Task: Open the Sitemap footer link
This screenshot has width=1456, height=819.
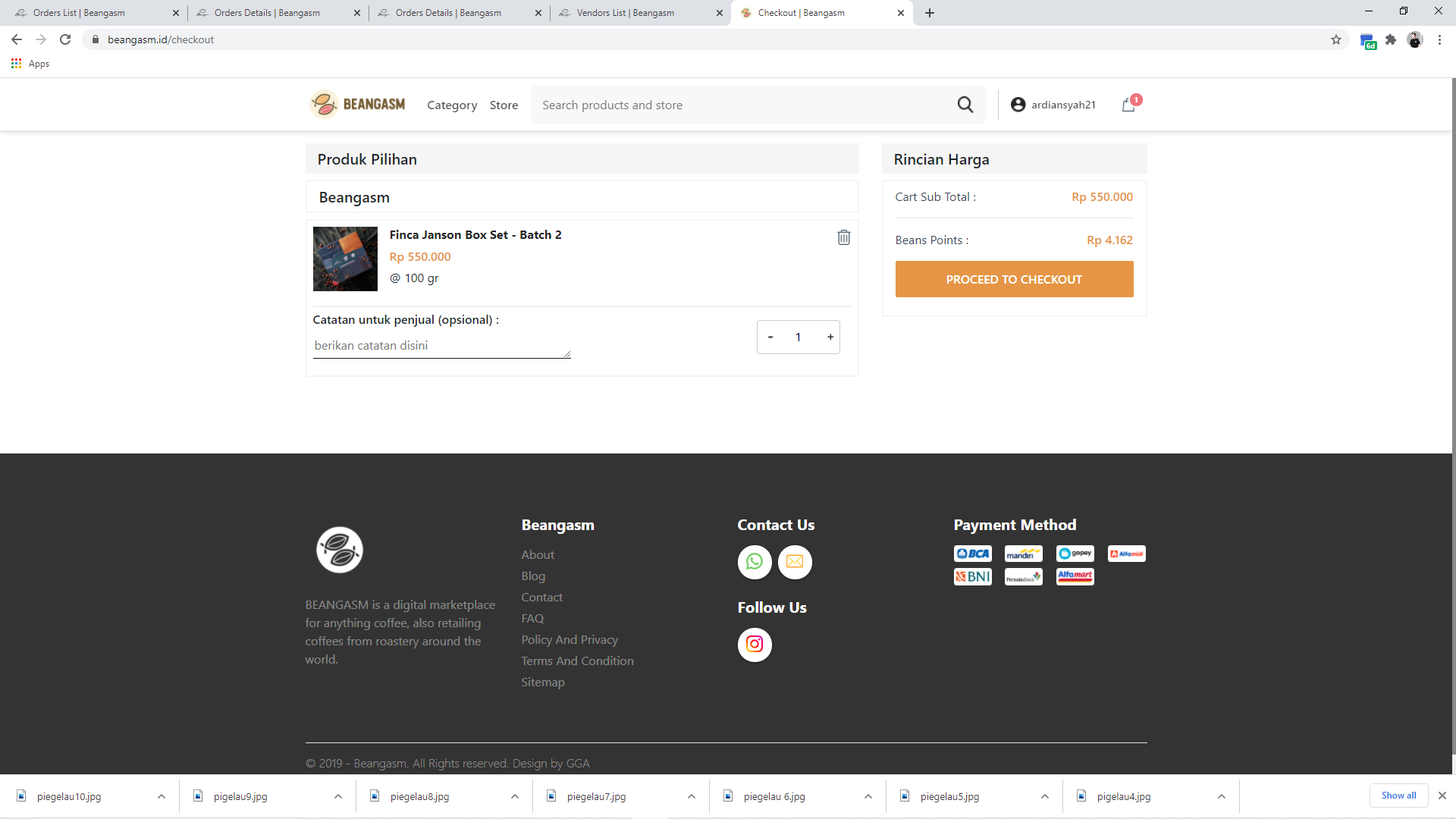Action: (x=543, y=682)
